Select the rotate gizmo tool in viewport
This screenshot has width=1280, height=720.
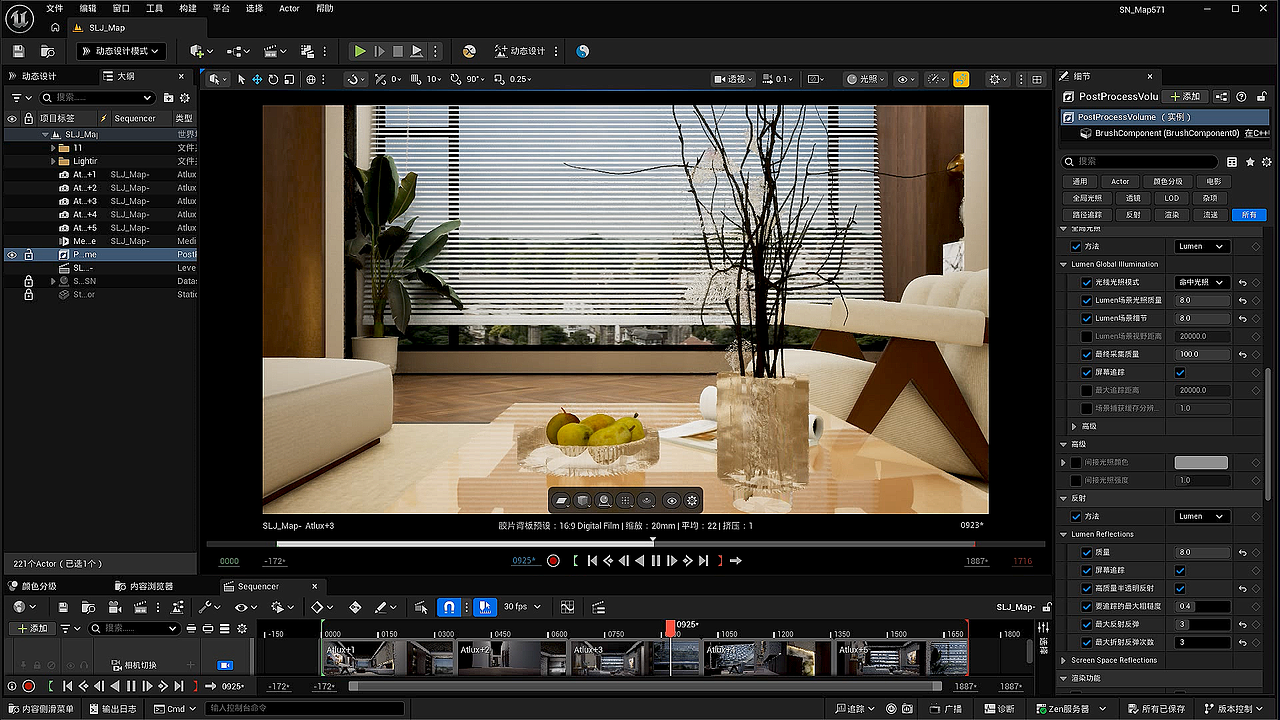(273, 79)
